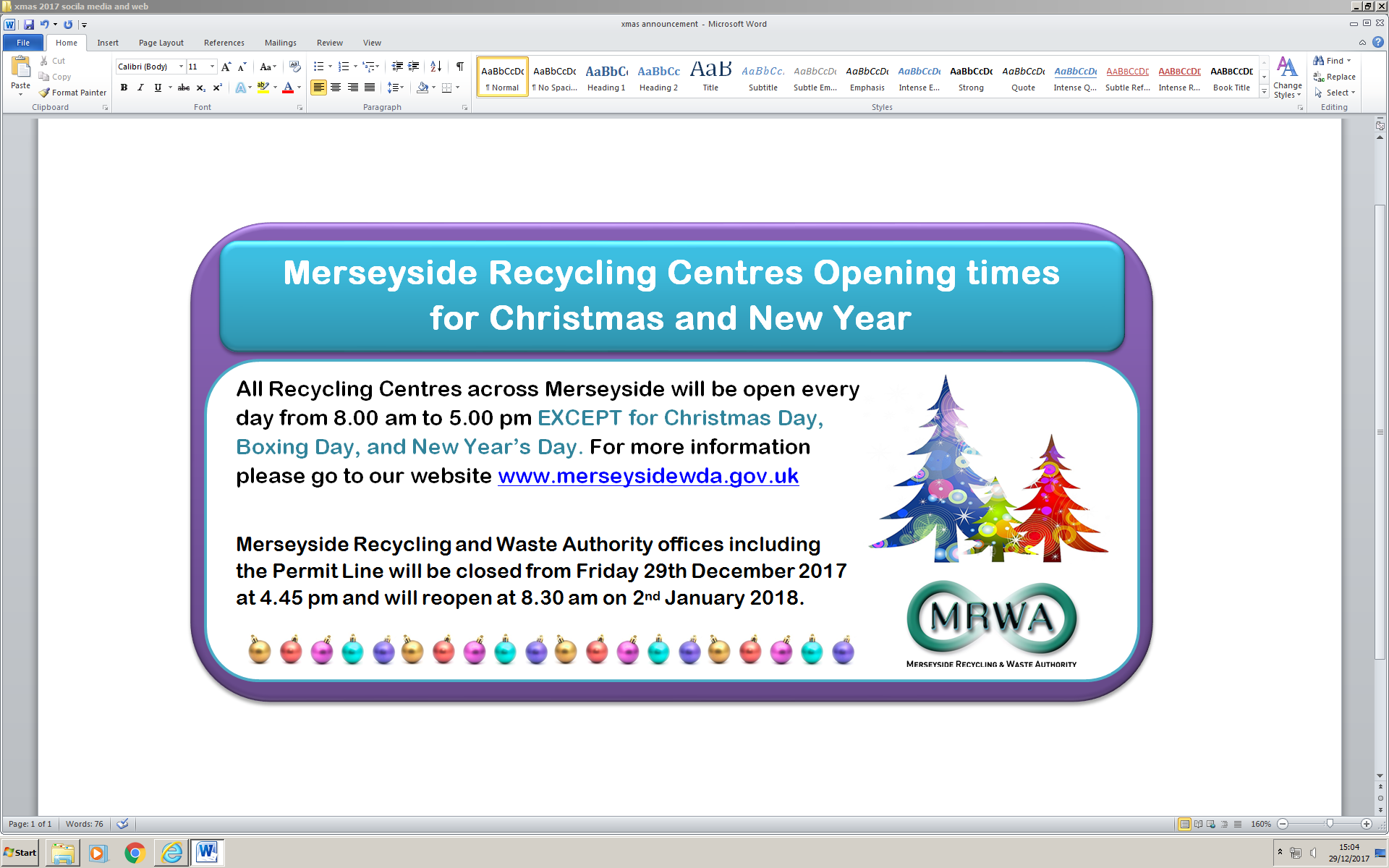The width and height of the screenshot is (1389, 868).
Task: Toggle Italic formatting
Action: point(140,88)
